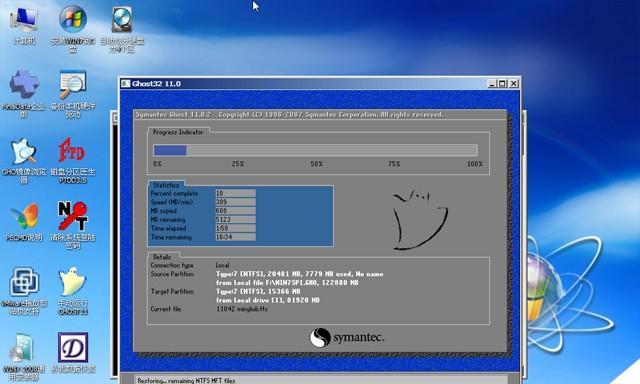This screenshot has width=640, height=384.
Task: Click the Time remaining value 16:34
Action: tap(236, 237)
